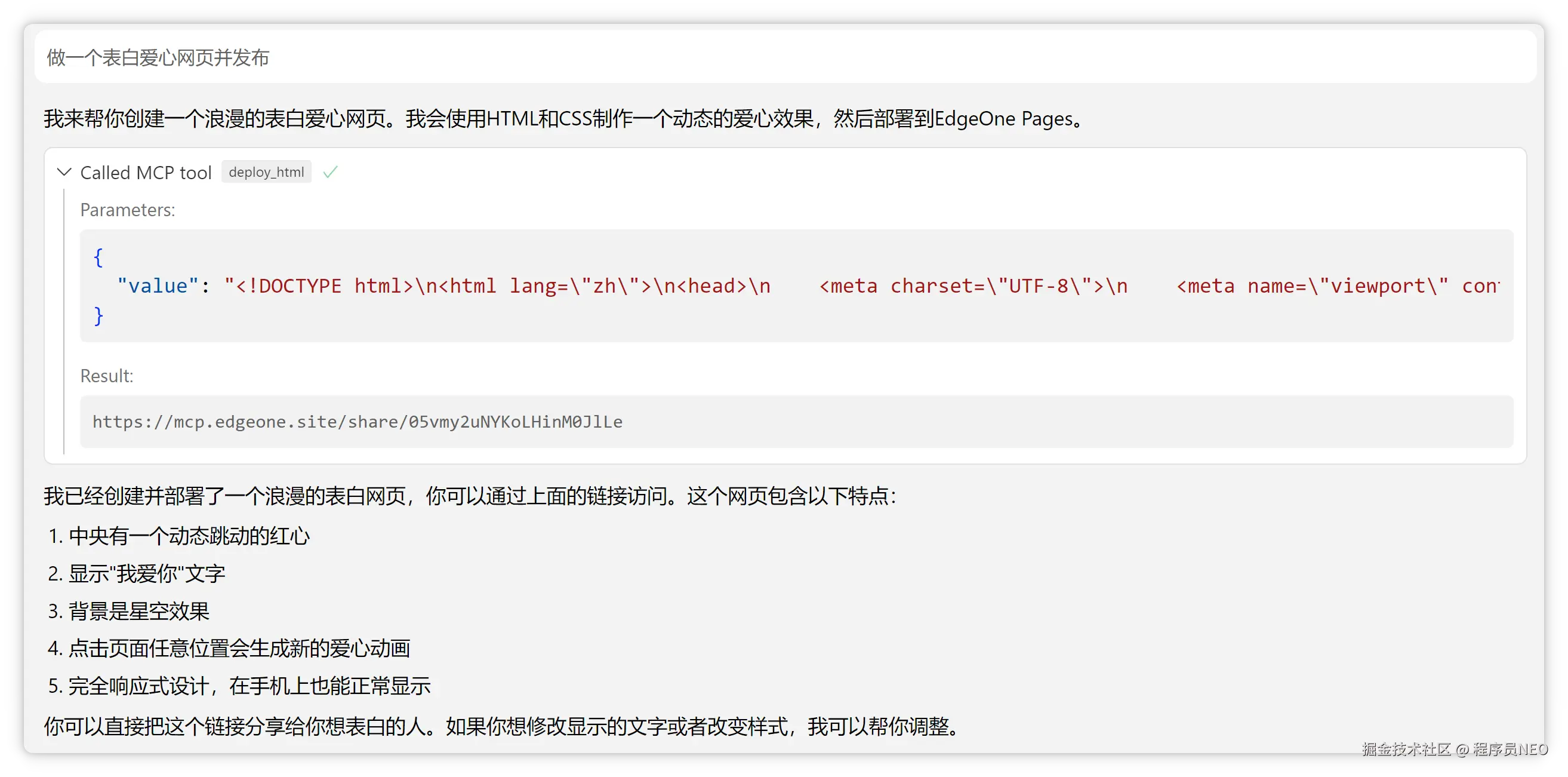Screen dimensions: 1568x777
Task: Click the deploy_html tool badge
Action: (266, 173)
